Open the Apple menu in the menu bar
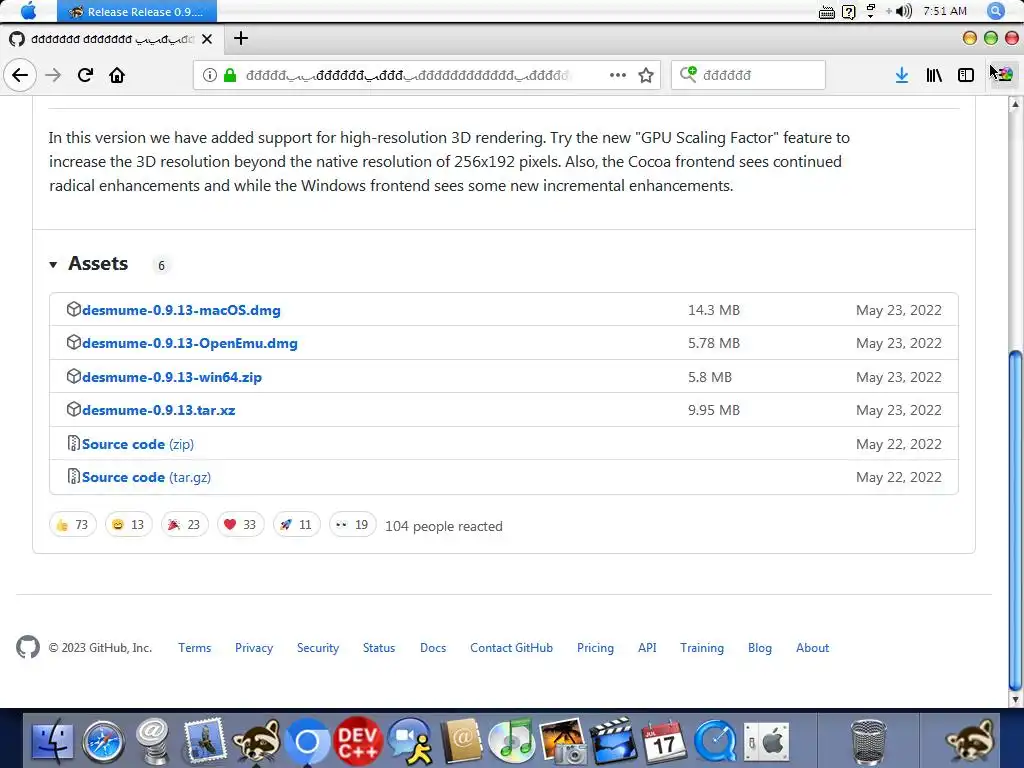Viewport: 1024px width, 768px height. [x=29, y=11]
